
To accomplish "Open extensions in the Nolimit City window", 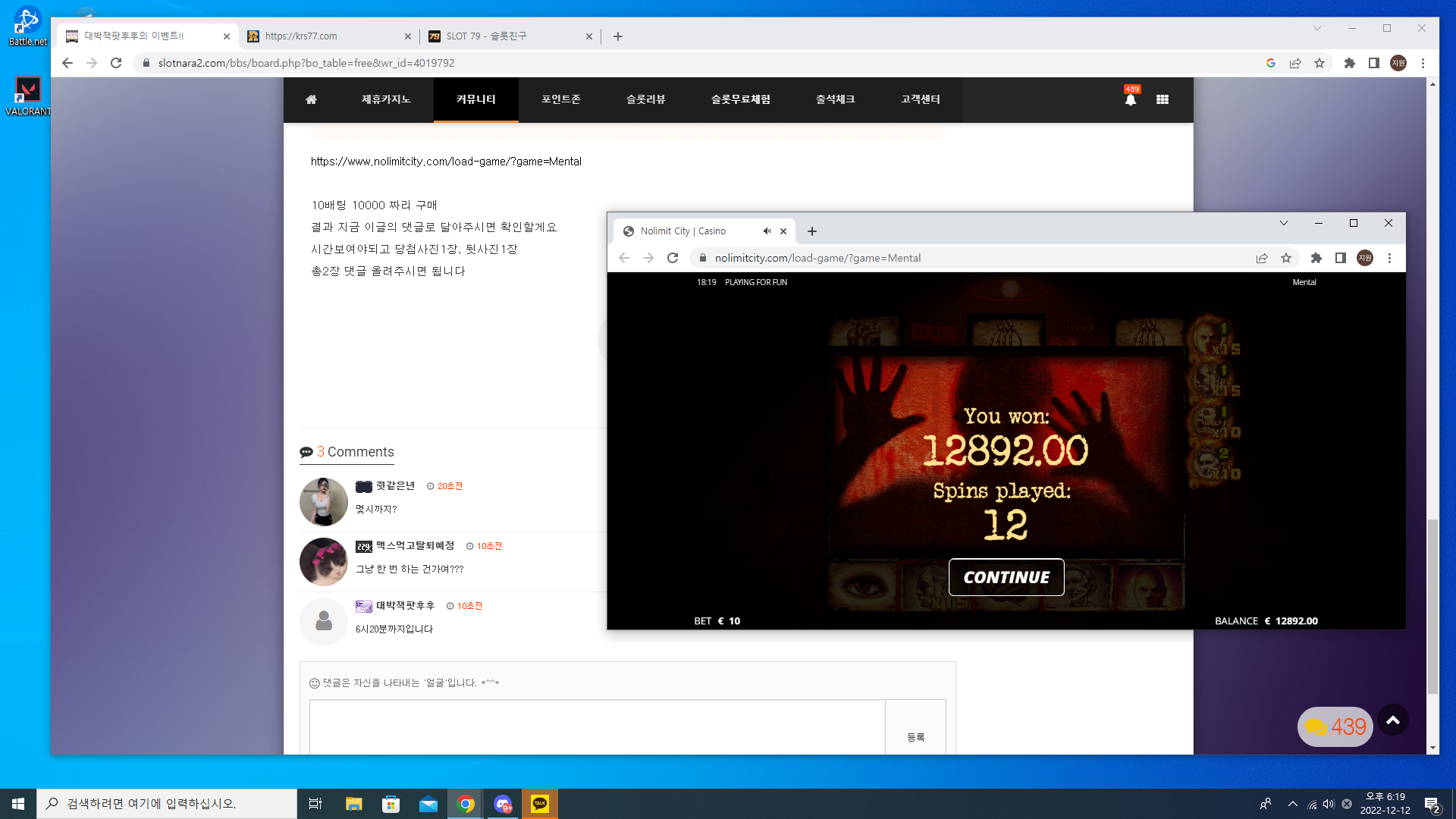I will [x=1316, y=258].
